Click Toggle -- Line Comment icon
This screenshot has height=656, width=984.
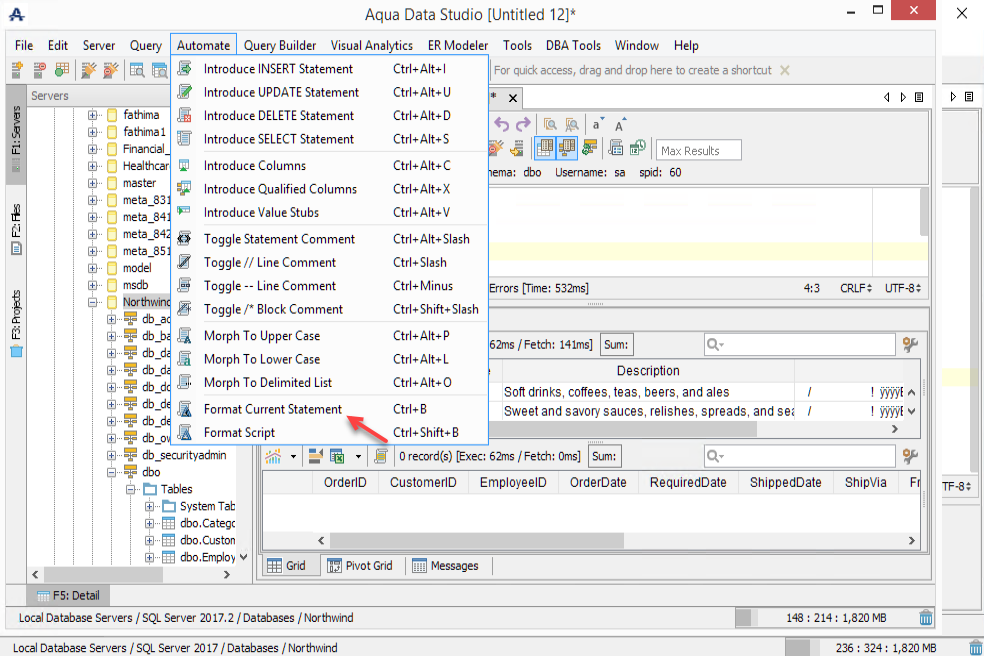pyautogui.click(x=184, y=286)
